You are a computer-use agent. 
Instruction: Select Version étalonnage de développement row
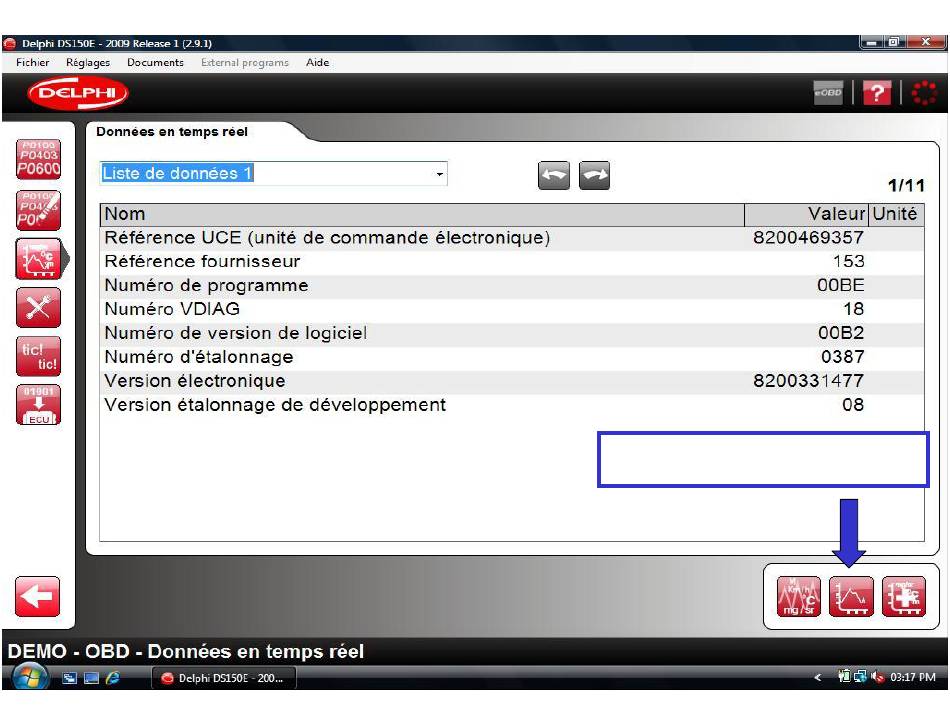(512, 405)
